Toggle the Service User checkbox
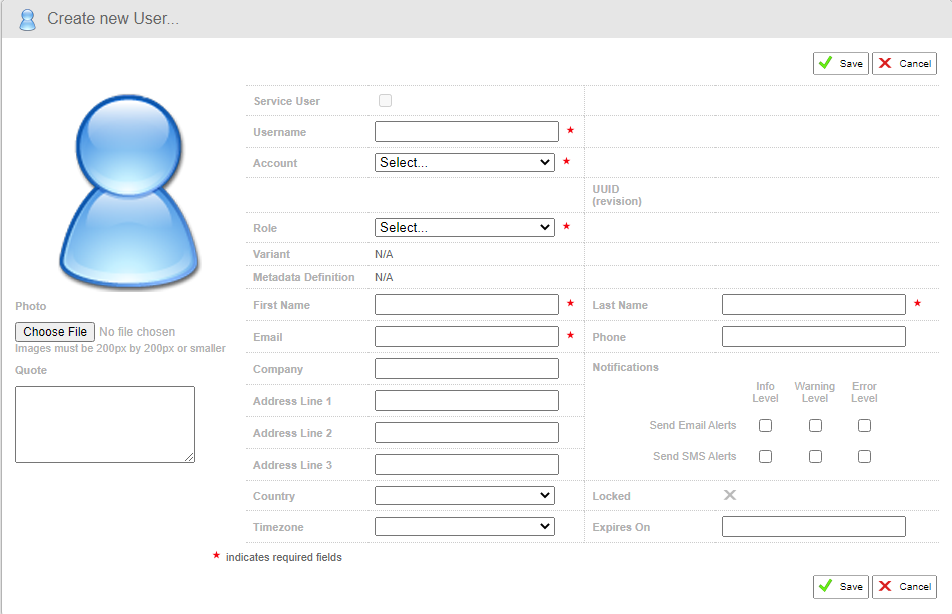 coord(385,101)
